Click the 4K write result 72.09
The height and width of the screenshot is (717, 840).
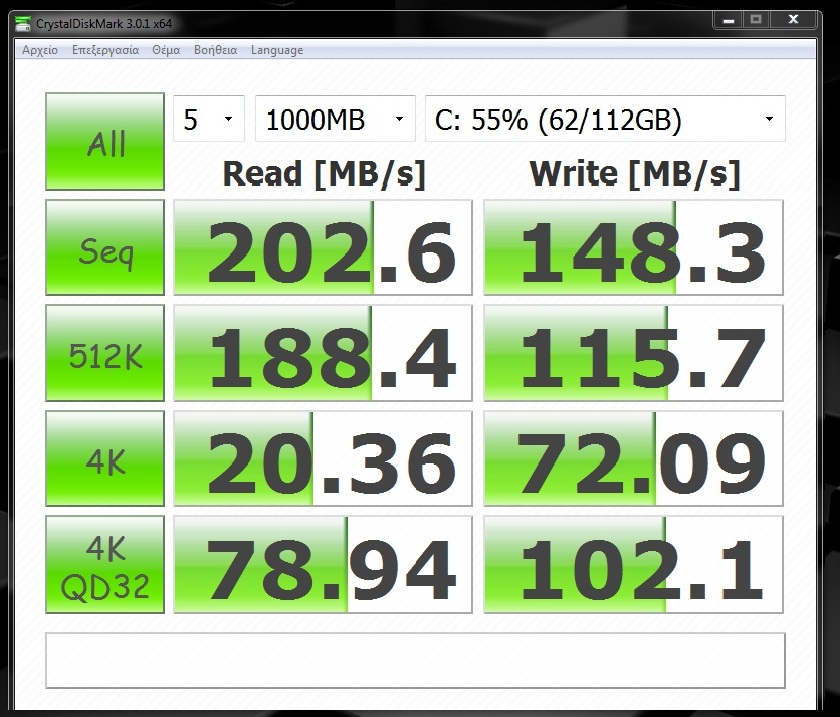(633, 459)
